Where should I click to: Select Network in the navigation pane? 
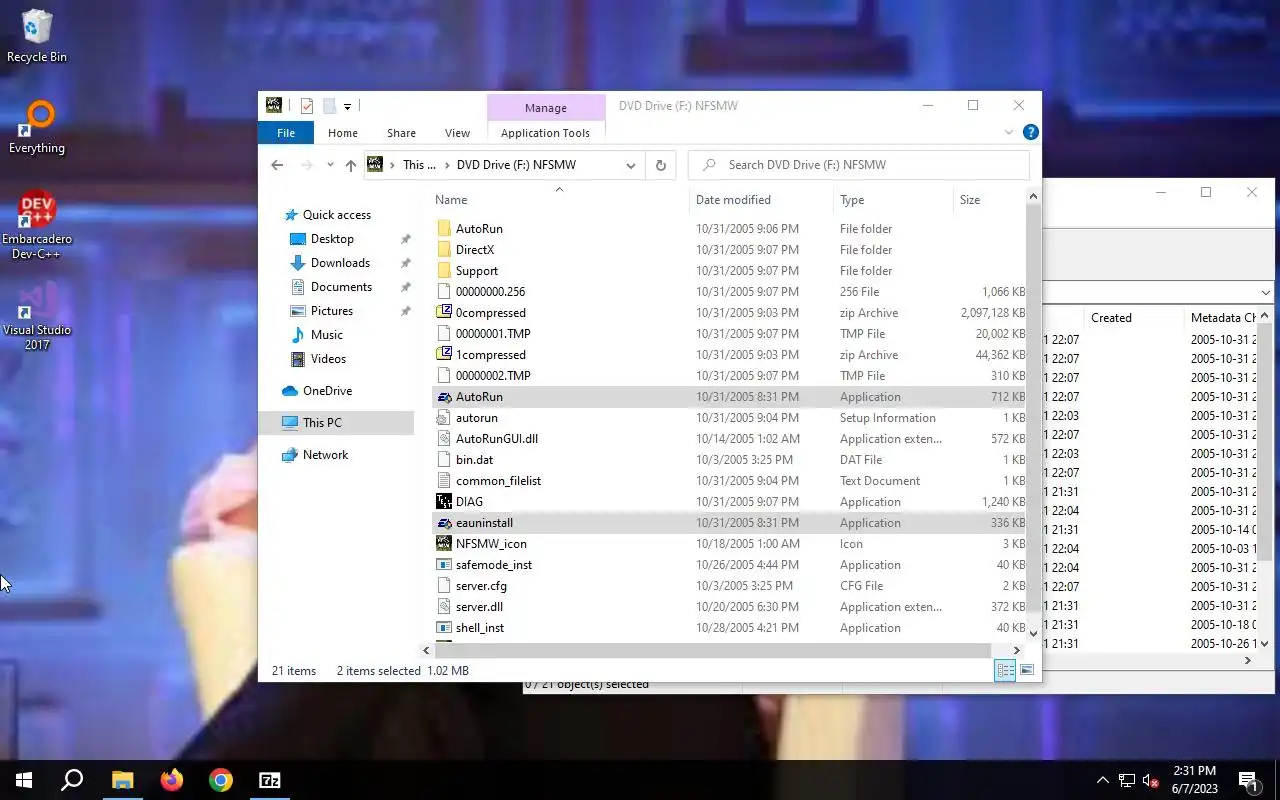click(325, 455)
